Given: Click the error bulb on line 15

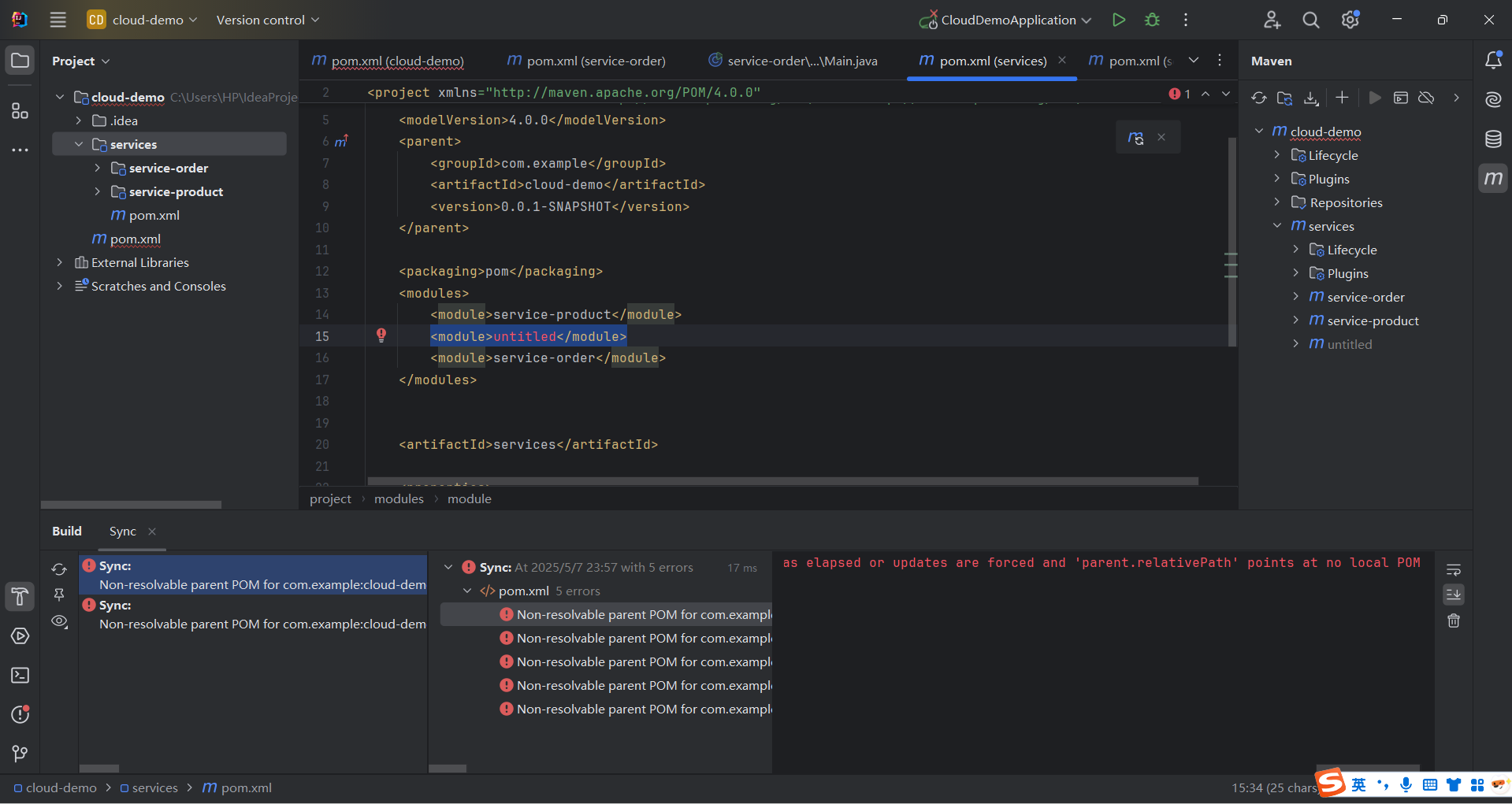Looking at the screenshot, I should (x=381, y=335).
